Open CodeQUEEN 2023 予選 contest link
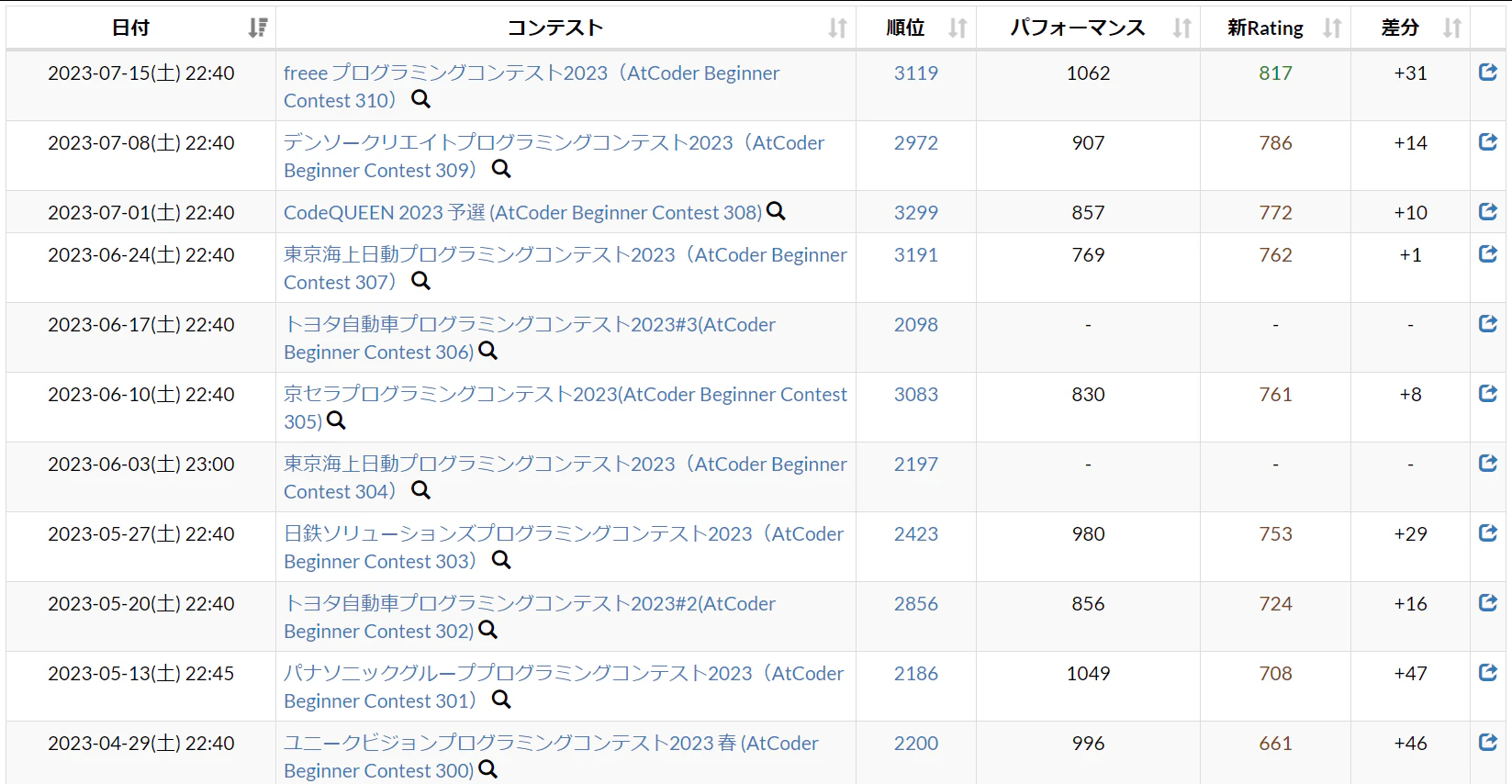The width and height of the screenshot is (1512, 784). click(x=522, y=212)
